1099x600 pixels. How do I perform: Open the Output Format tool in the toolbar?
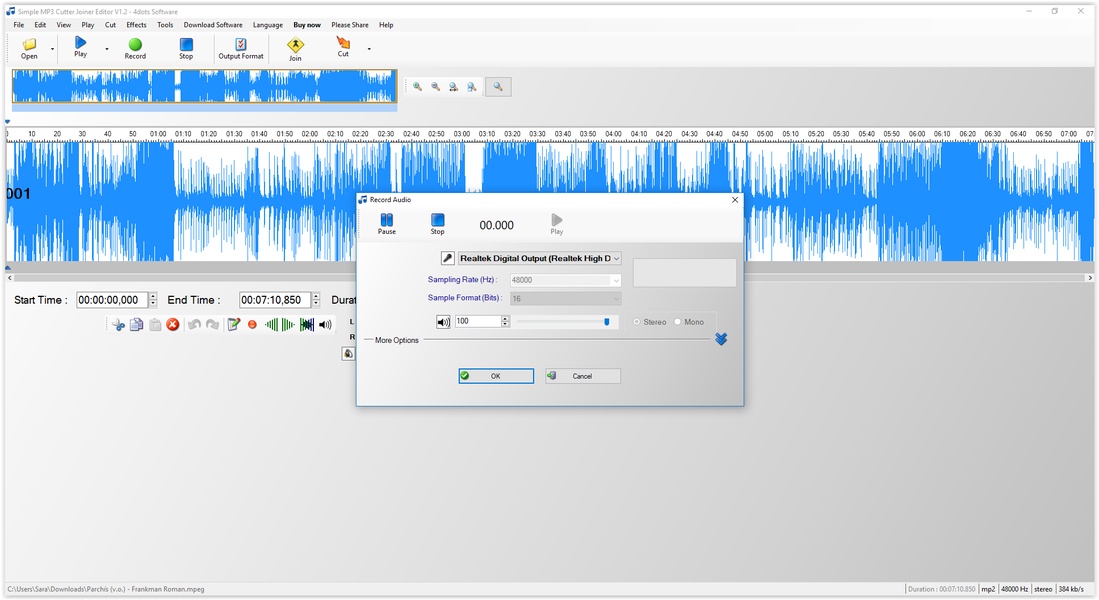(241, 46)
